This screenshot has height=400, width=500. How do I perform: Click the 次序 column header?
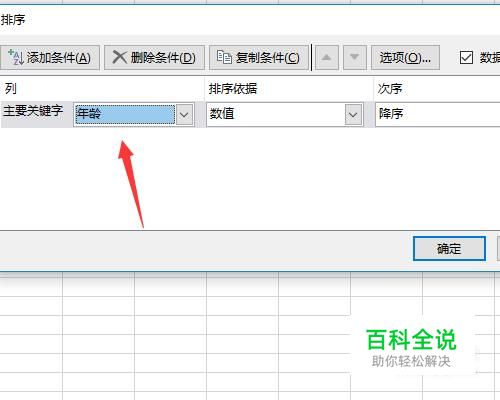click(437, 89)
